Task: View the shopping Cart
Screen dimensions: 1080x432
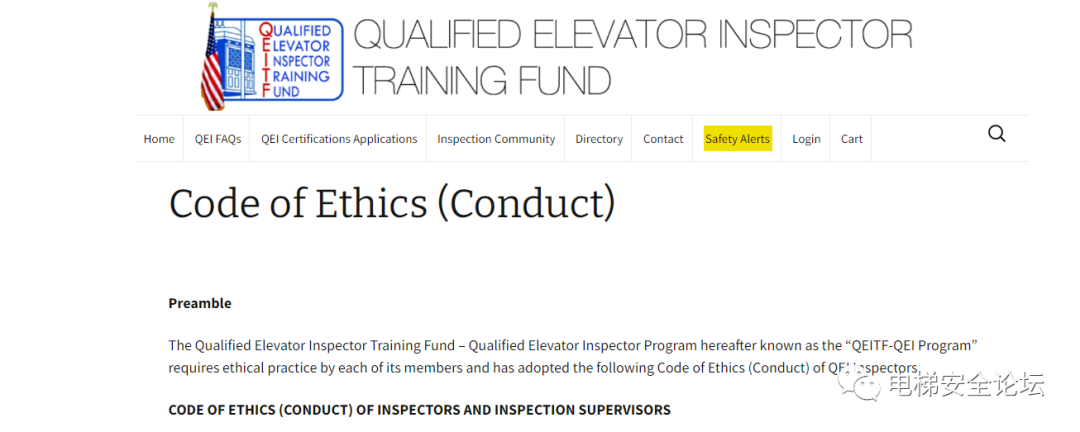Action: pyautogui.click(x=851, y=138)
